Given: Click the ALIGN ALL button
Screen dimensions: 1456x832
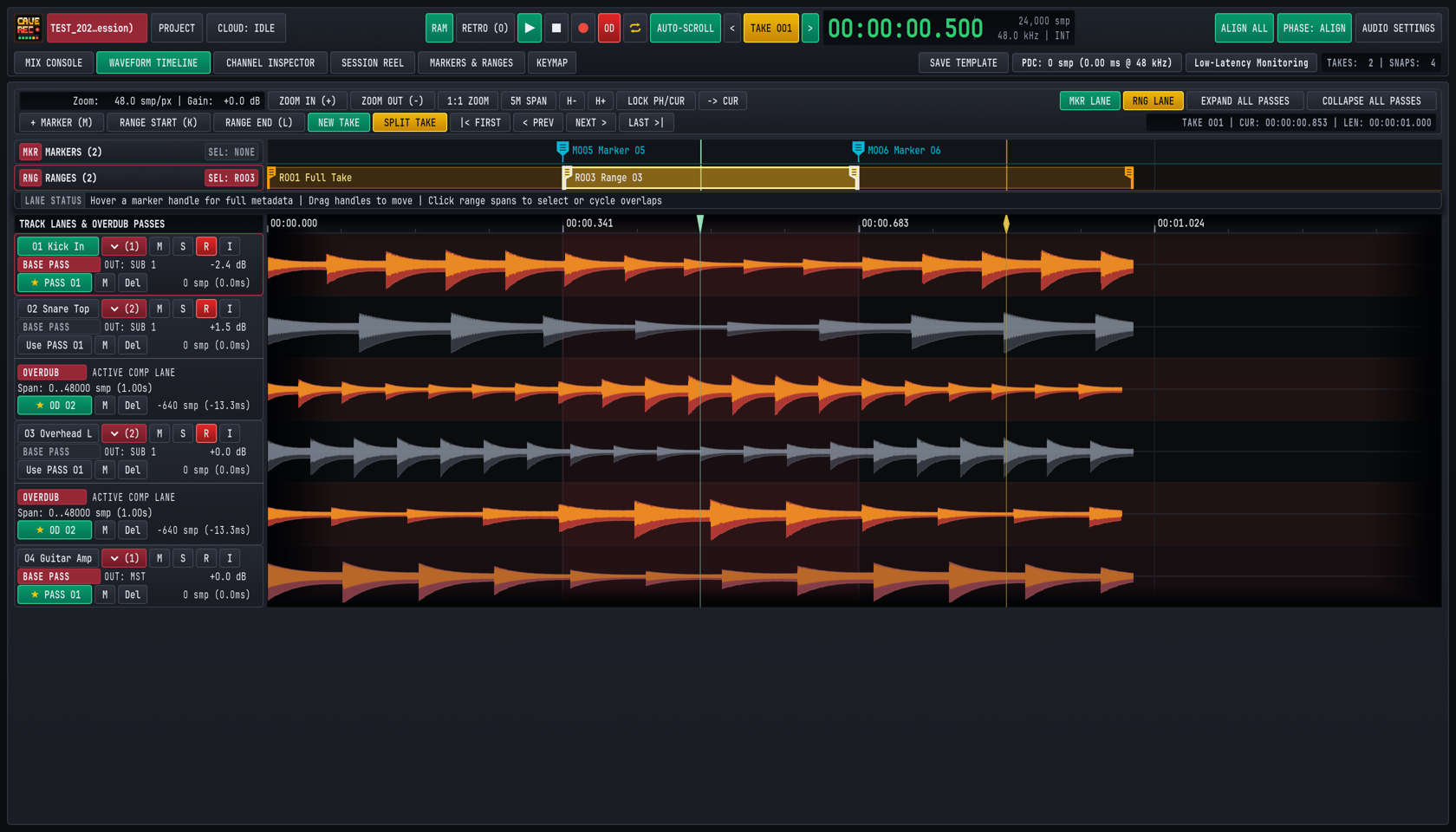Looking at the screenshot, I should click(1244, 28).
